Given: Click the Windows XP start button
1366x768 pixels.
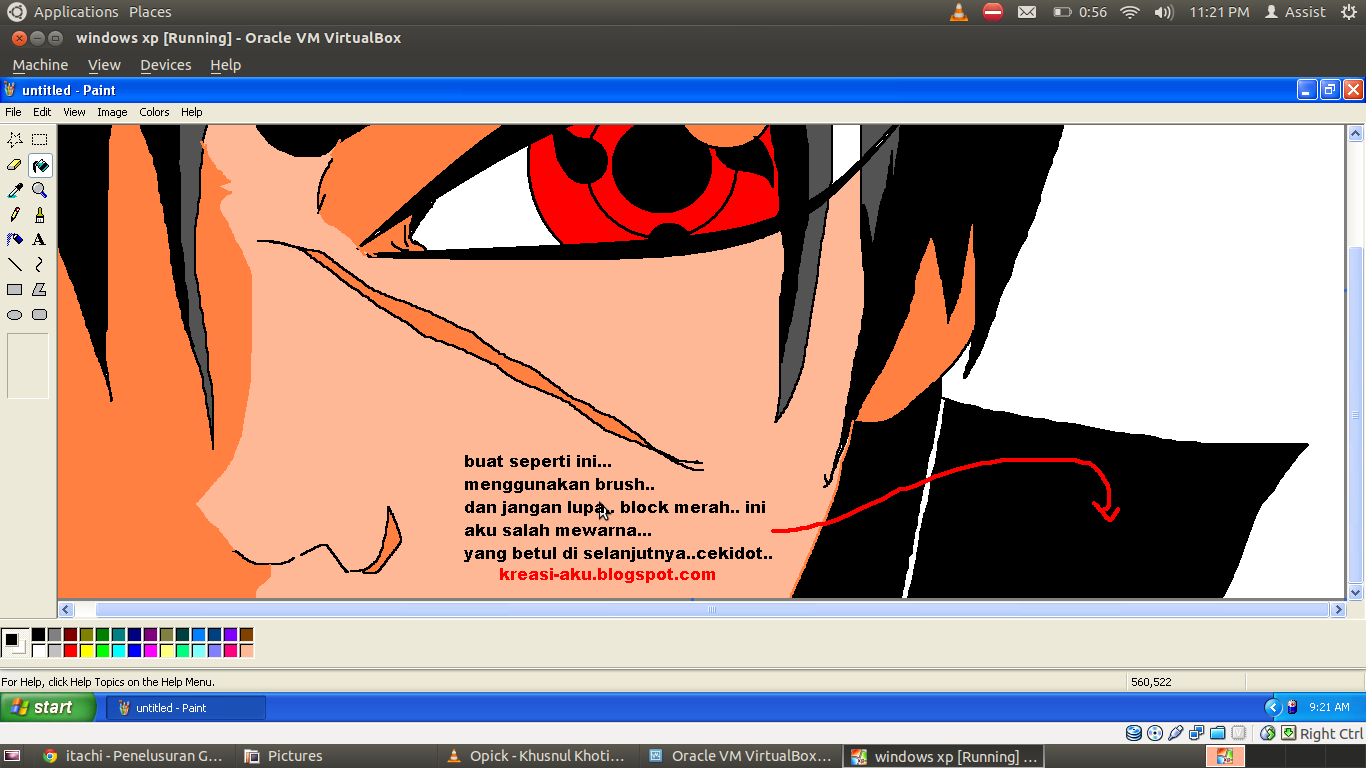Looking at the screenshot, I should coord(48,707).
